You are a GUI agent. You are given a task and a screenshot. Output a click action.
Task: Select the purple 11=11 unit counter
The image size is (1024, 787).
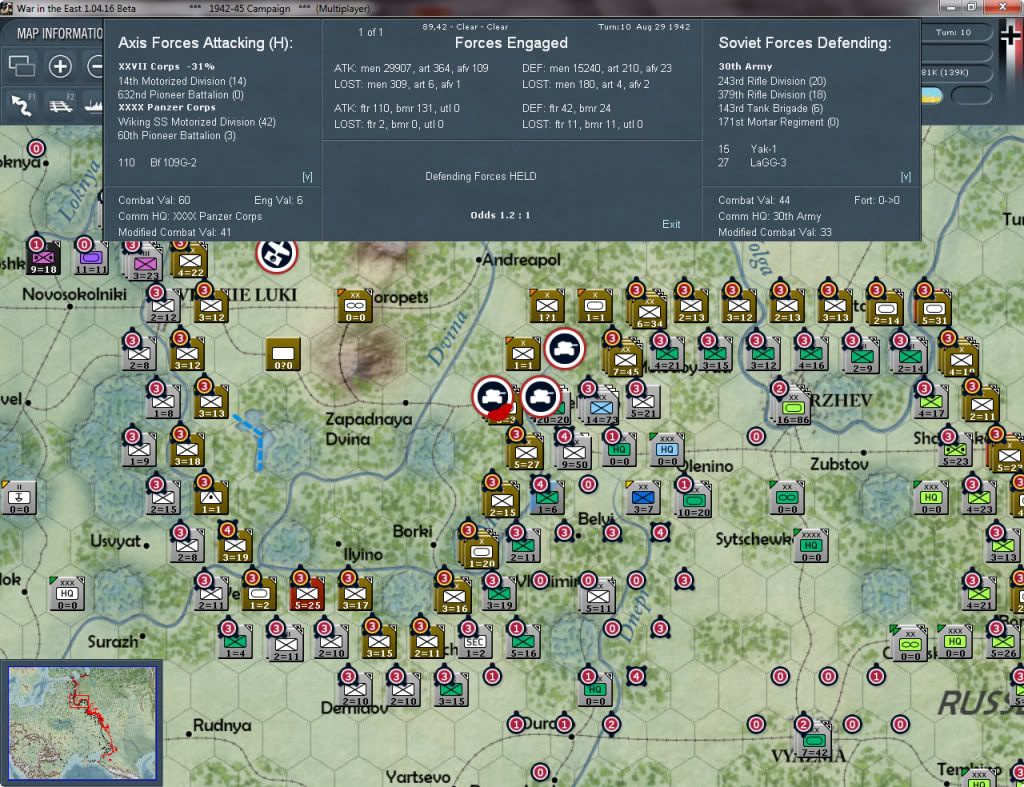point(91,259)
